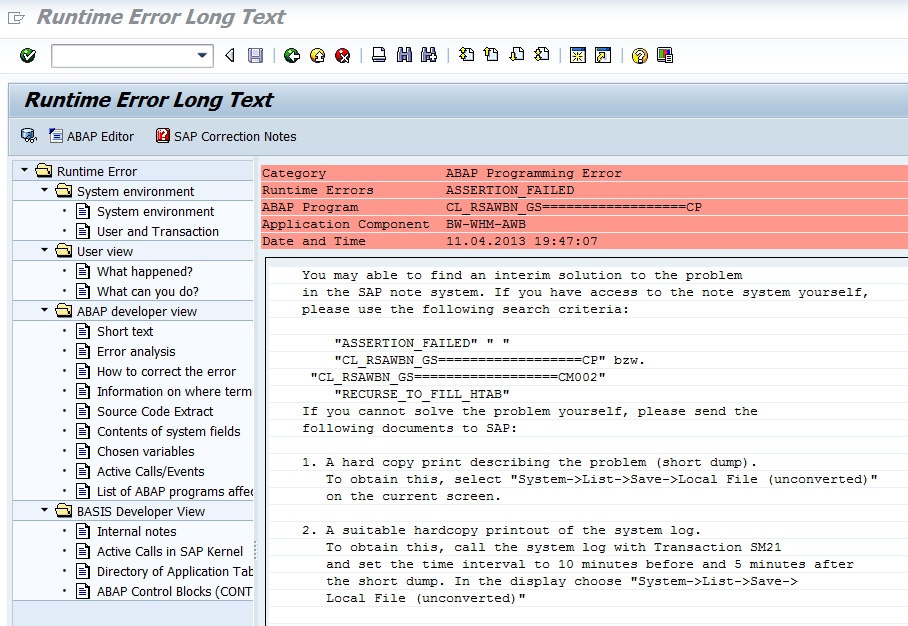This screenshot has width=908, height=626.
Task: Select Information on where terminated node
Action: point(174,391)
